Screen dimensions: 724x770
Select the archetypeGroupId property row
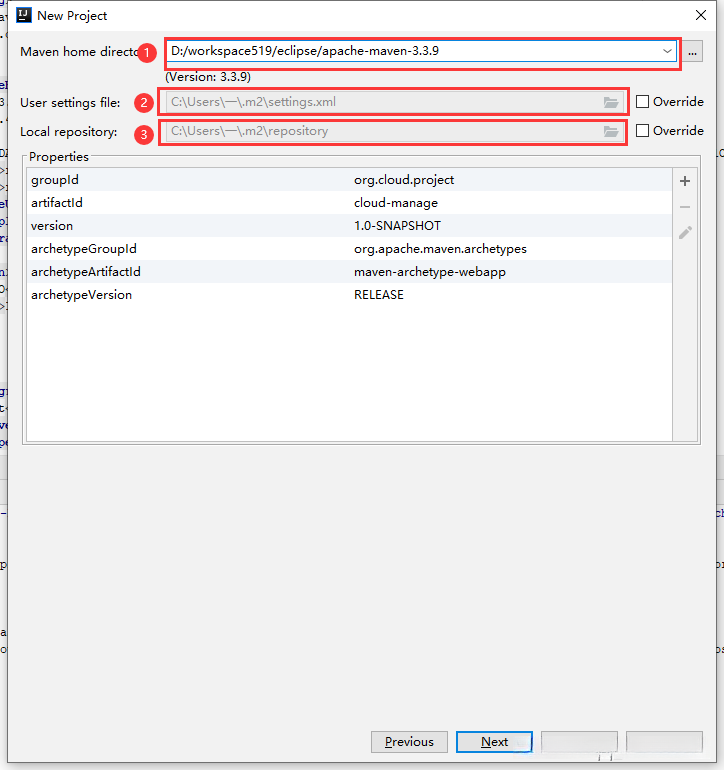pos(349,249)
